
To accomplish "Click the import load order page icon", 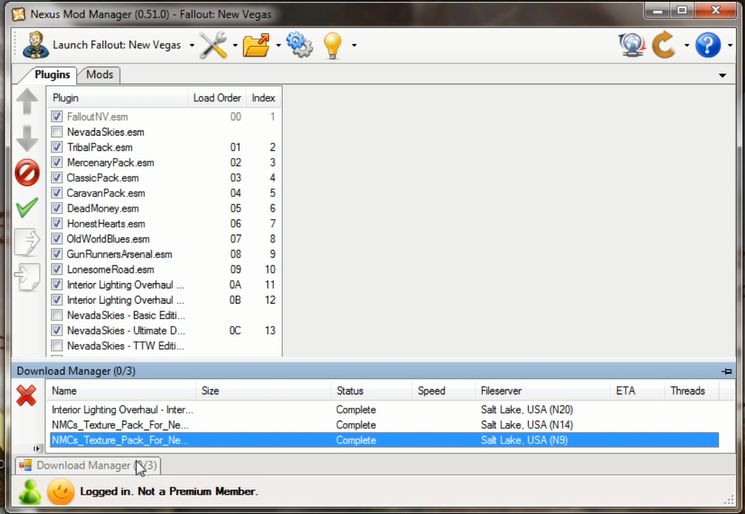I will pos(27,277).
